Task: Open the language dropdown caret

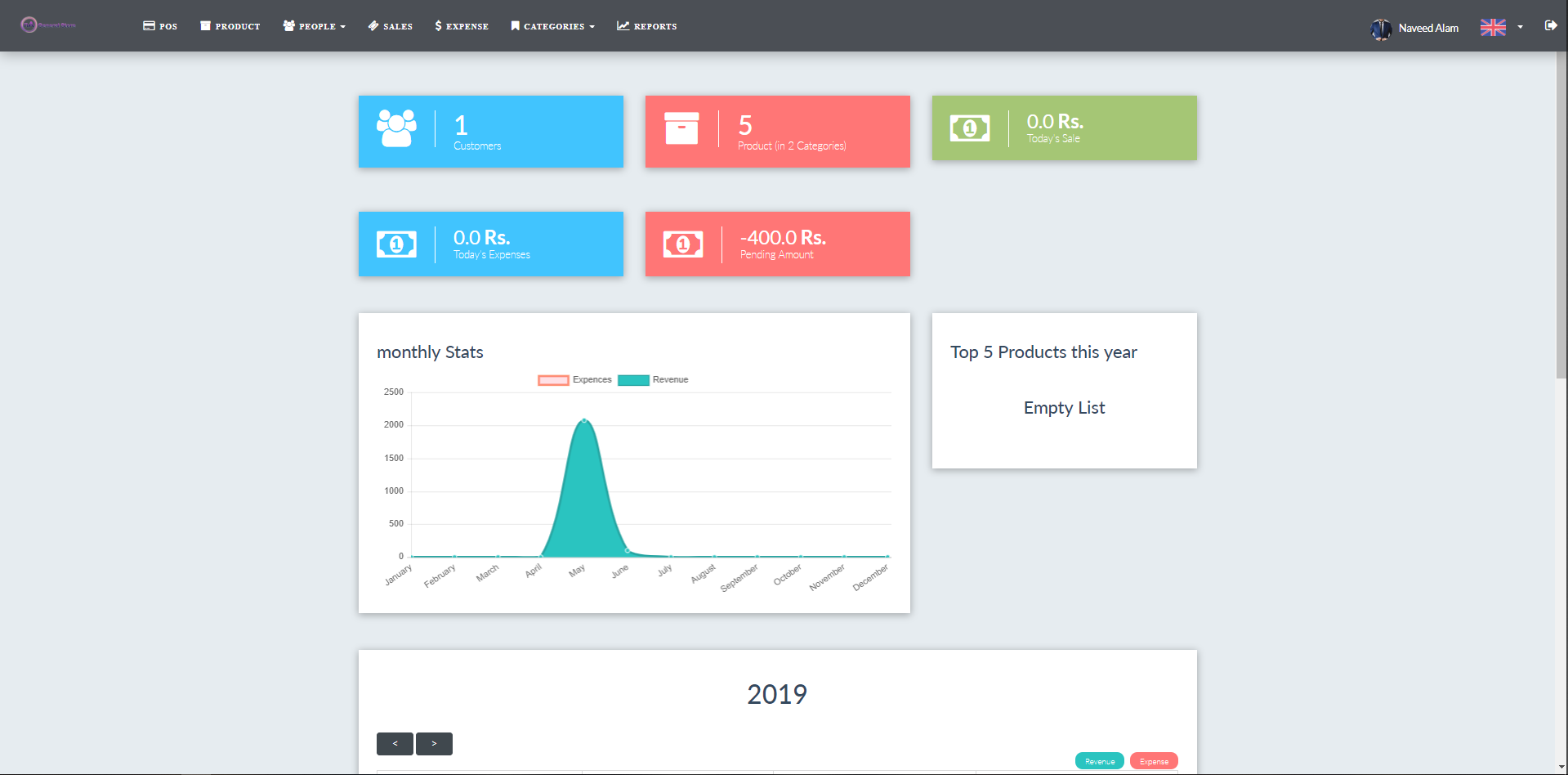Action: [1520, 27]
